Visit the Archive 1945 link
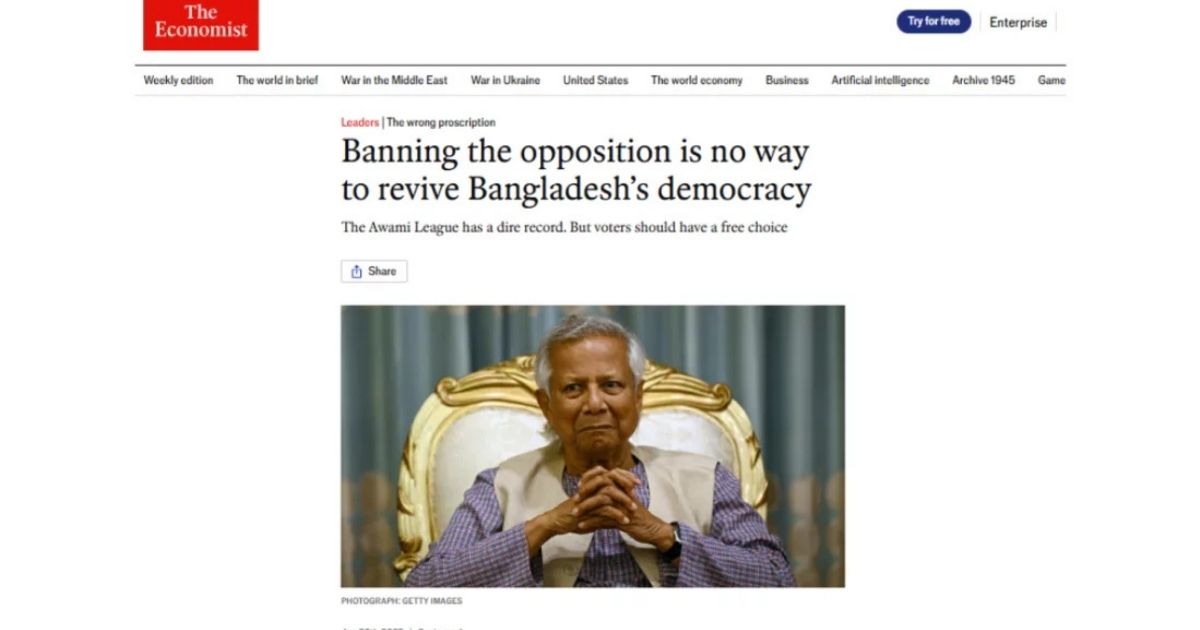1200x630 pixels. 983,80
